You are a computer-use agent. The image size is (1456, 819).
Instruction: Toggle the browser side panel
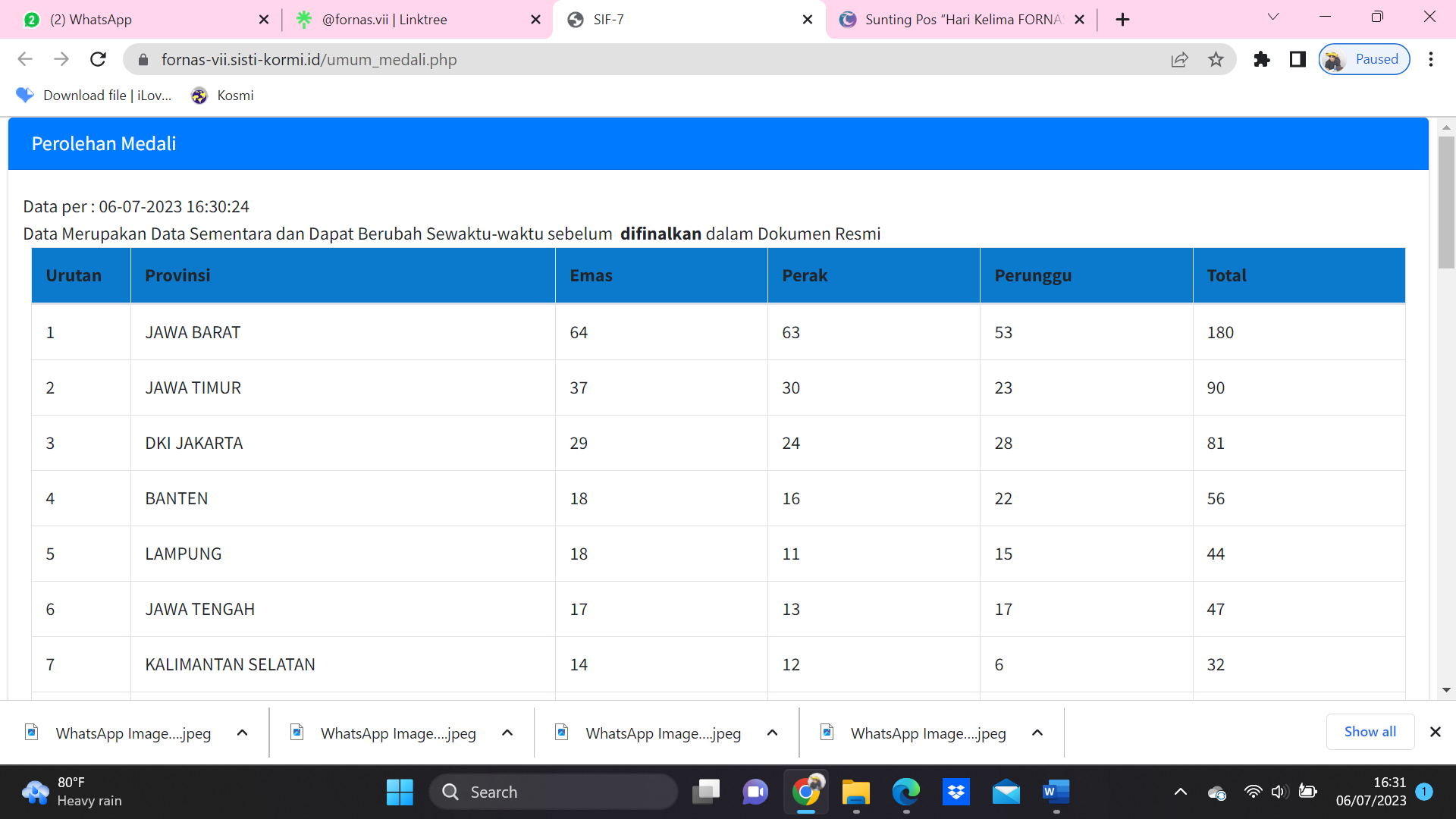tap(1298, 59)
